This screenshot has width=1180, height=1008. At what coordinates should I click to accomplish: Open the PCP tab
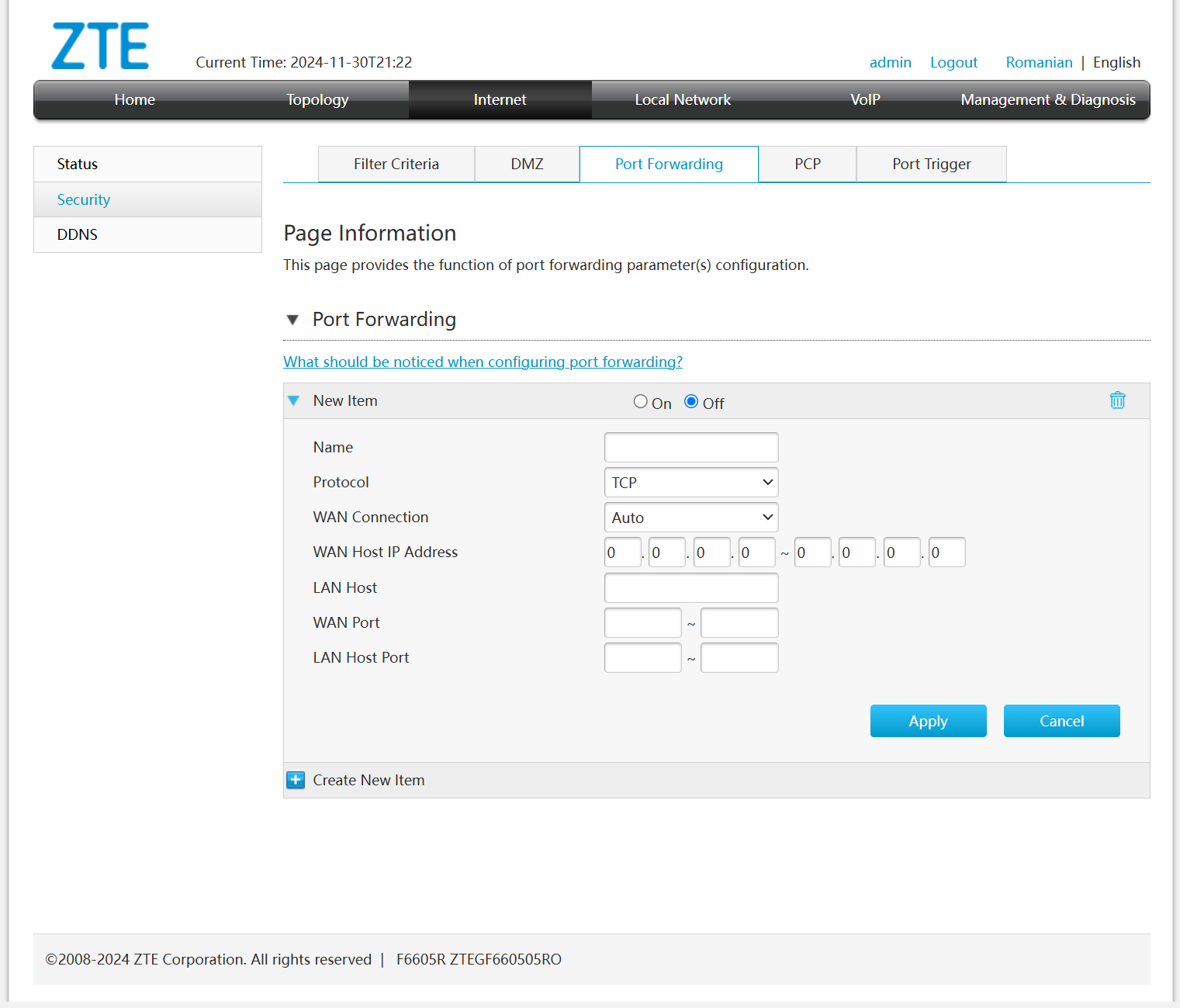[x=807, y=164]
